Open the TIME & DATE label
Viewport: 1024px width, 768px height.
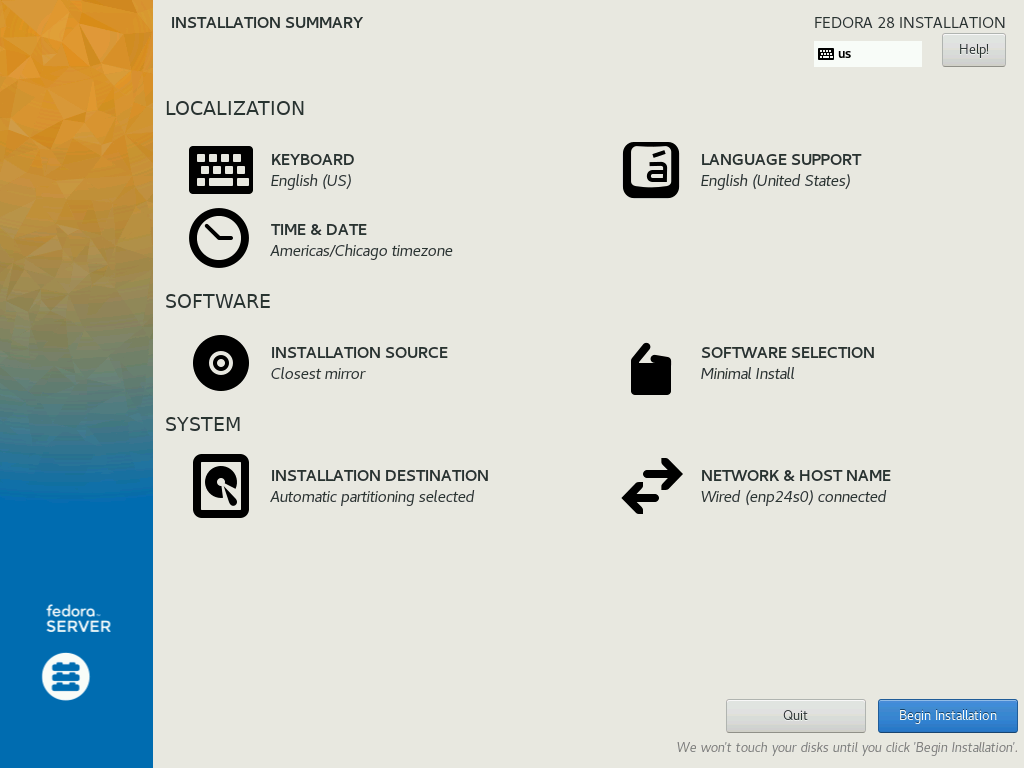(318, 230)
